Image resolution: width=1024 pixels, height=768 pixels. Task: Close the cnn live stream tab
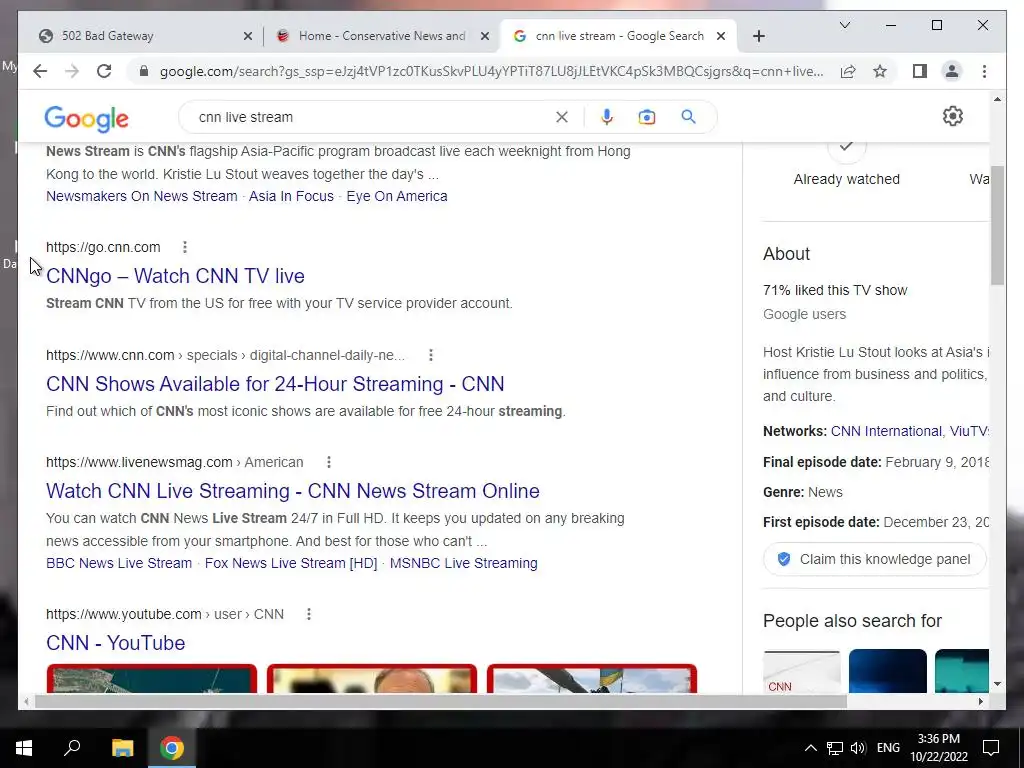[721, 36]
